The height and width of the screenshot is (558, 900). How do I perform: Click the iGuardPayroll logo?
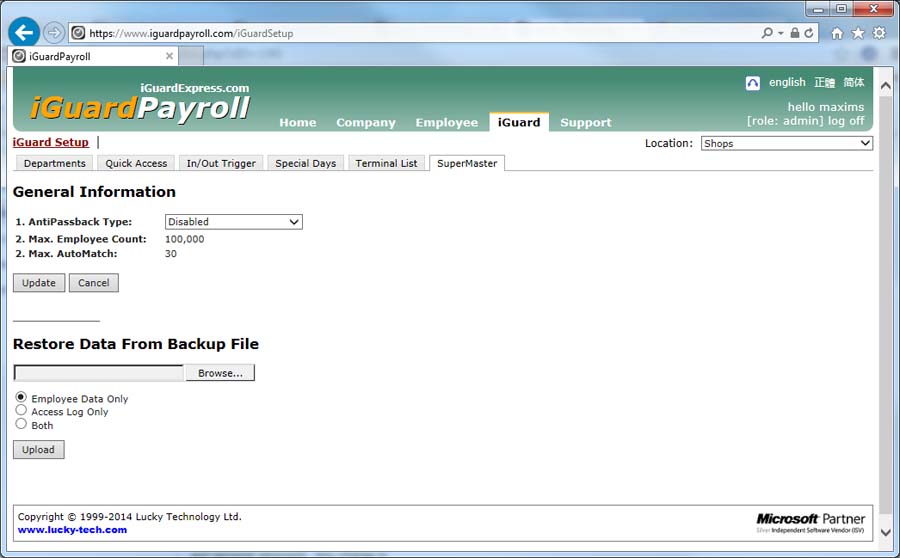[x=140, y=107]
